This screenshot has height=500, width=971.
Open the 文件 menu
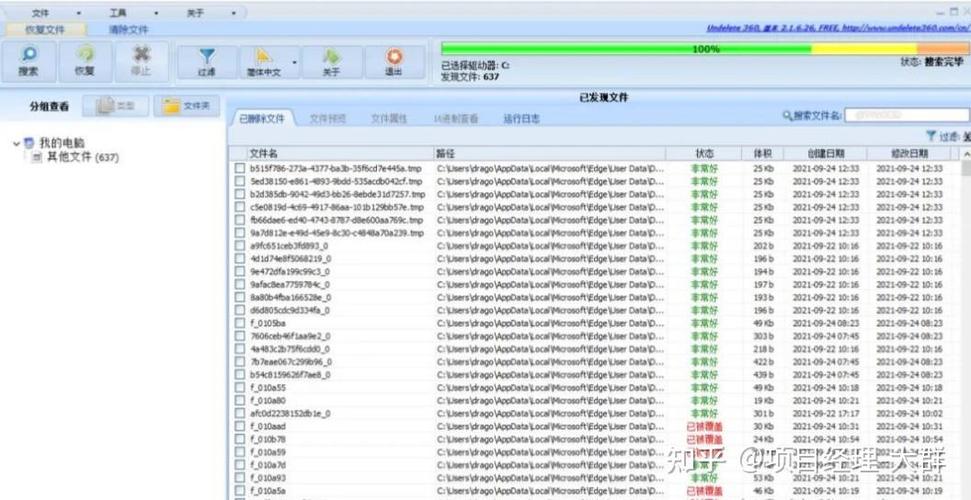(x=41, y=12)
